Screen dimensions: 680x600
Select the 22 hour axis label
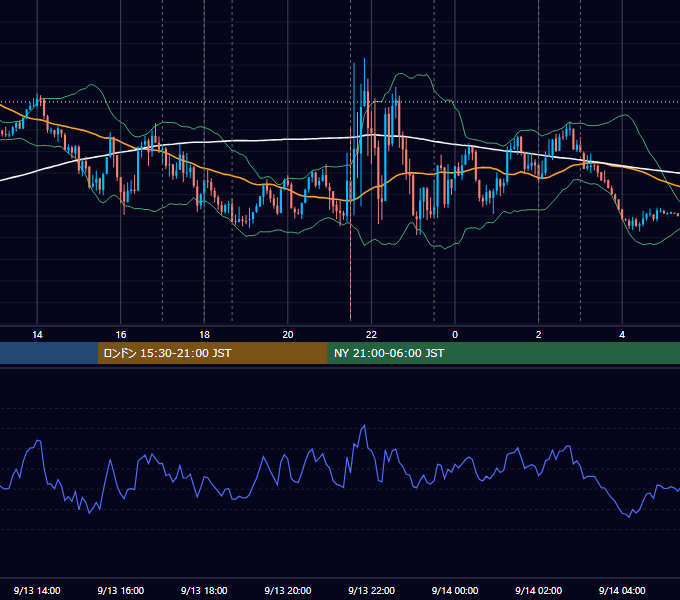click(x=371, y=335)
